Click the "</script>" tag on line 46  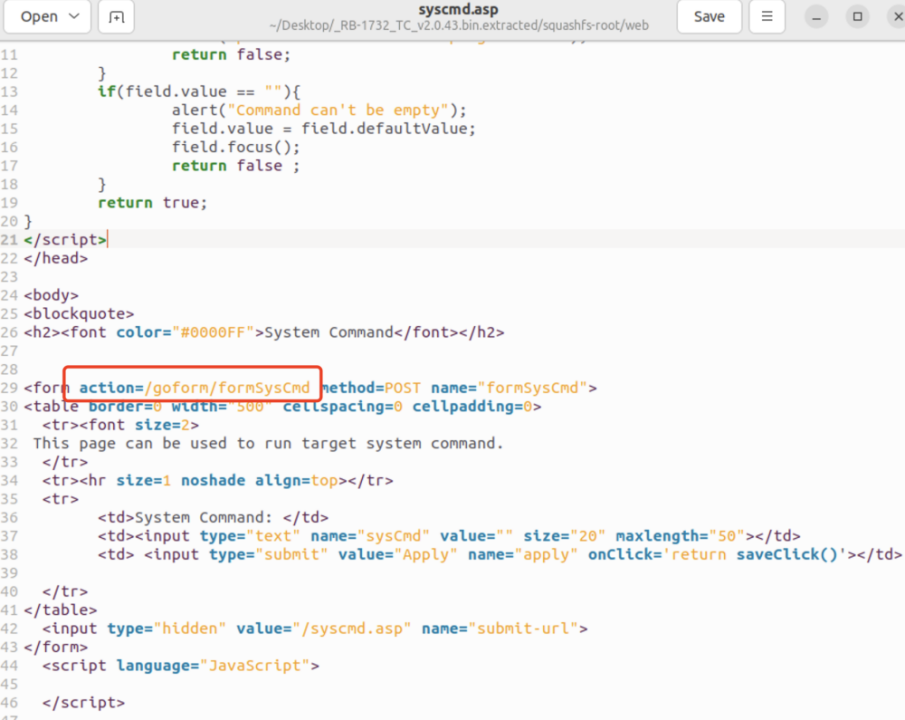[x=84, y=702]
